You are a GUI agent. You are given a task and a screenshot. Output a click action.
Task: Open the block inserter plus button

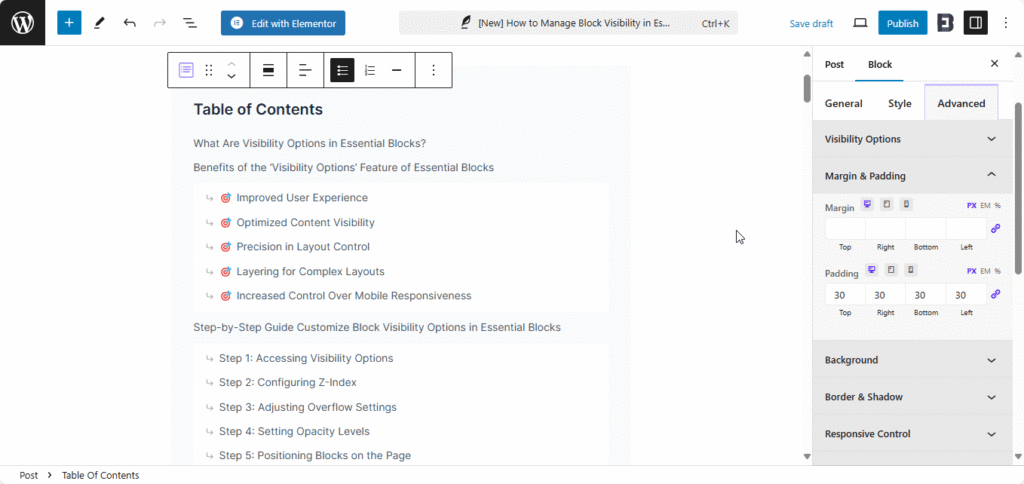click(x=69, y=23)
